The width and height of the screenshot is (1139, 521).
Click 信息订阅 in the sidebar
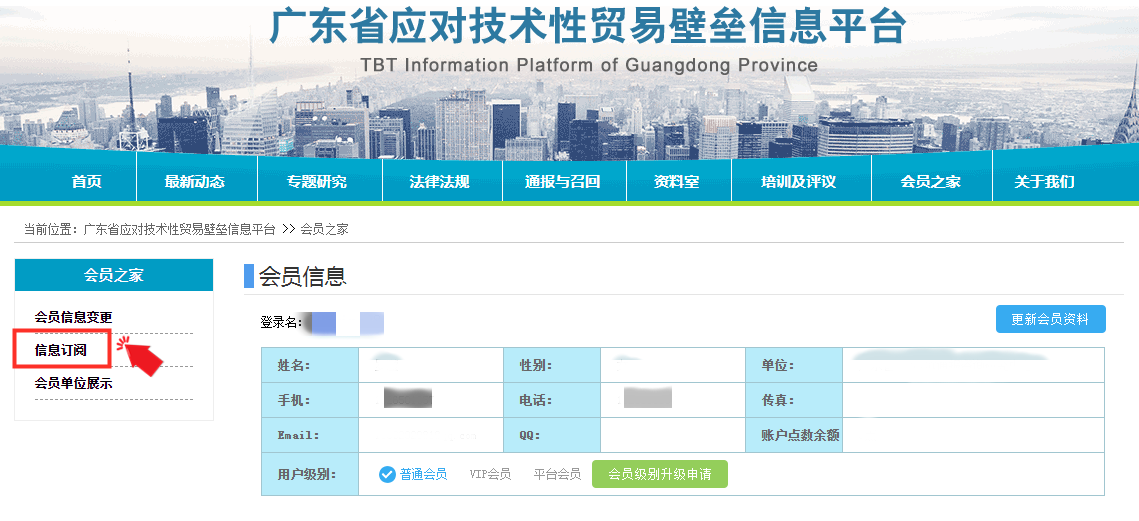point(61,350)
